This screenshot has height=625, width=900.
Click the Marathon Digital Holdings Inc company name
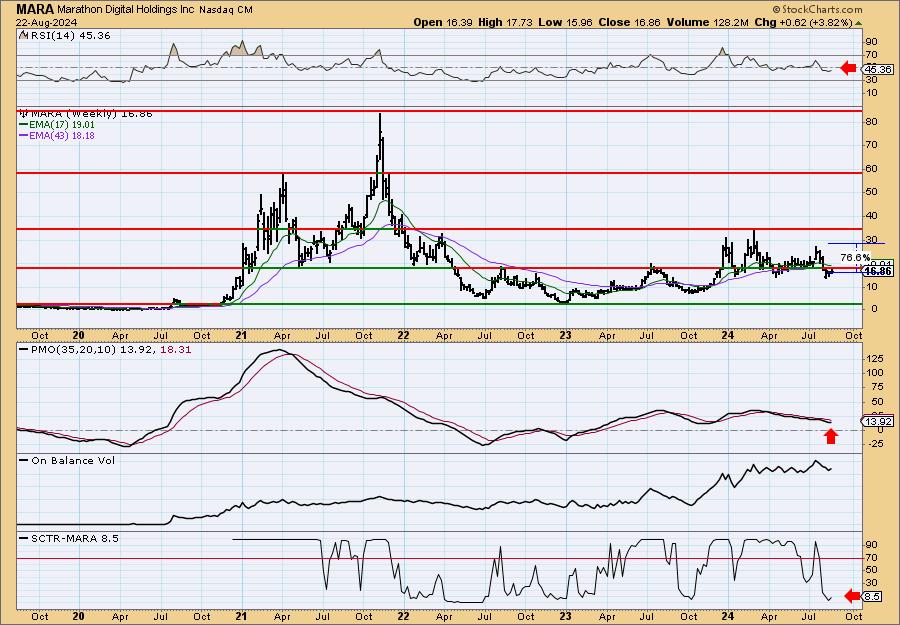click(x=126, y=10)
